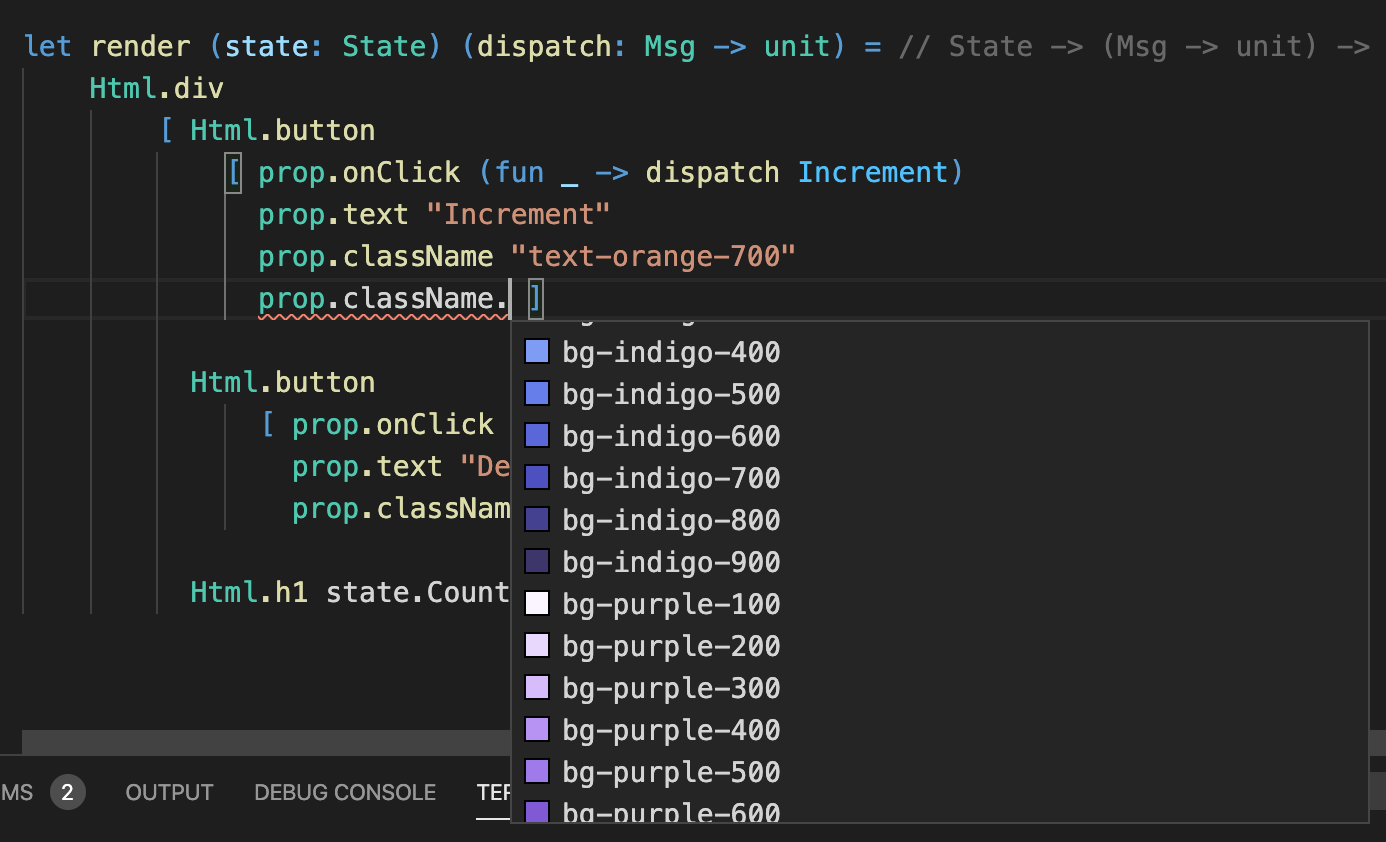Open the DEBUG CONSOLE tab
1386x842 pixels.
pyautogui.click(x=344, y=792)
